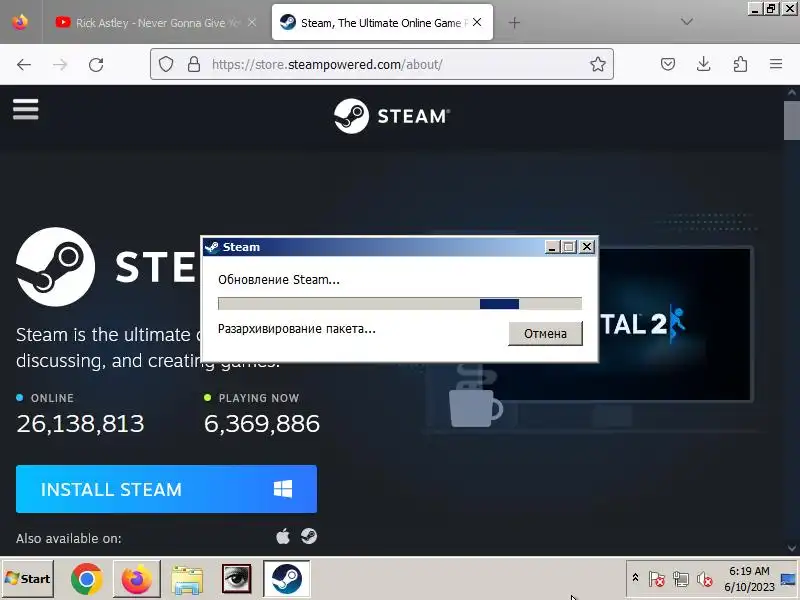
Task: Click the INSTALL STEAM button
Action: [x=166, y=489]
